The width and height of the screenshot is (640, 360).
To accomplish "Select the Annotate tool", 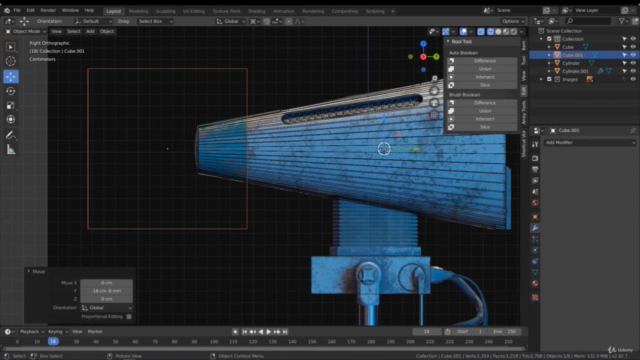I will 11,135.
